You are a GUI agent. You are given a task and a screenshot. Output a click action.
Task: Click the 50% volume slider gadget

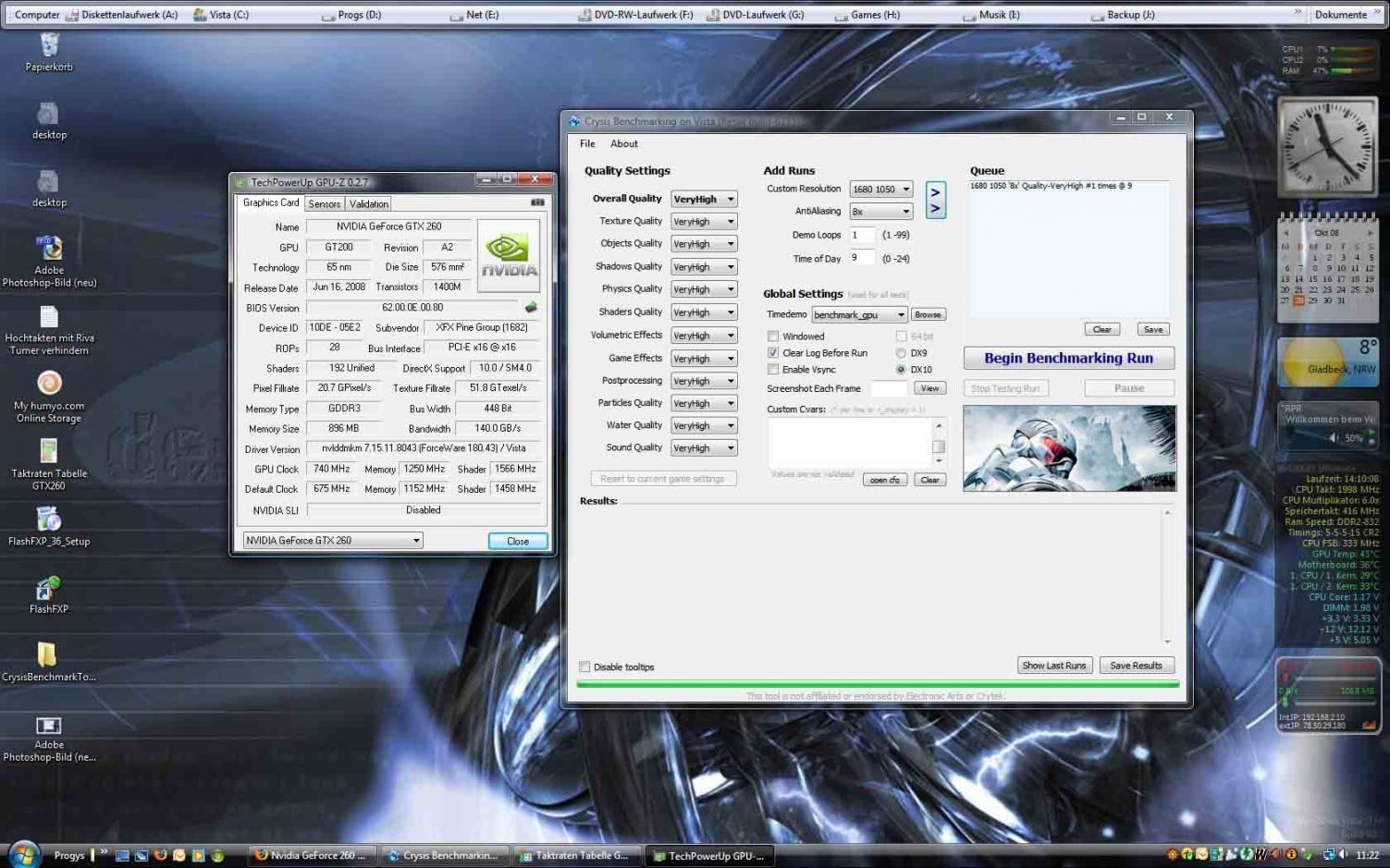[1328, 425]
